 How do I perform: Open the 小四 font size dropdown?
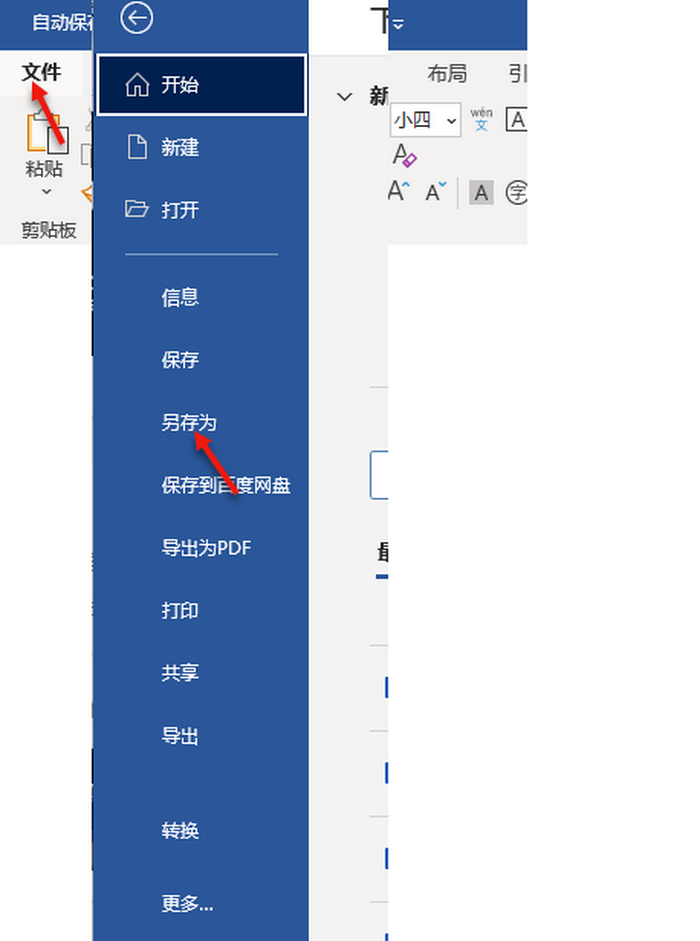(425, 120)
